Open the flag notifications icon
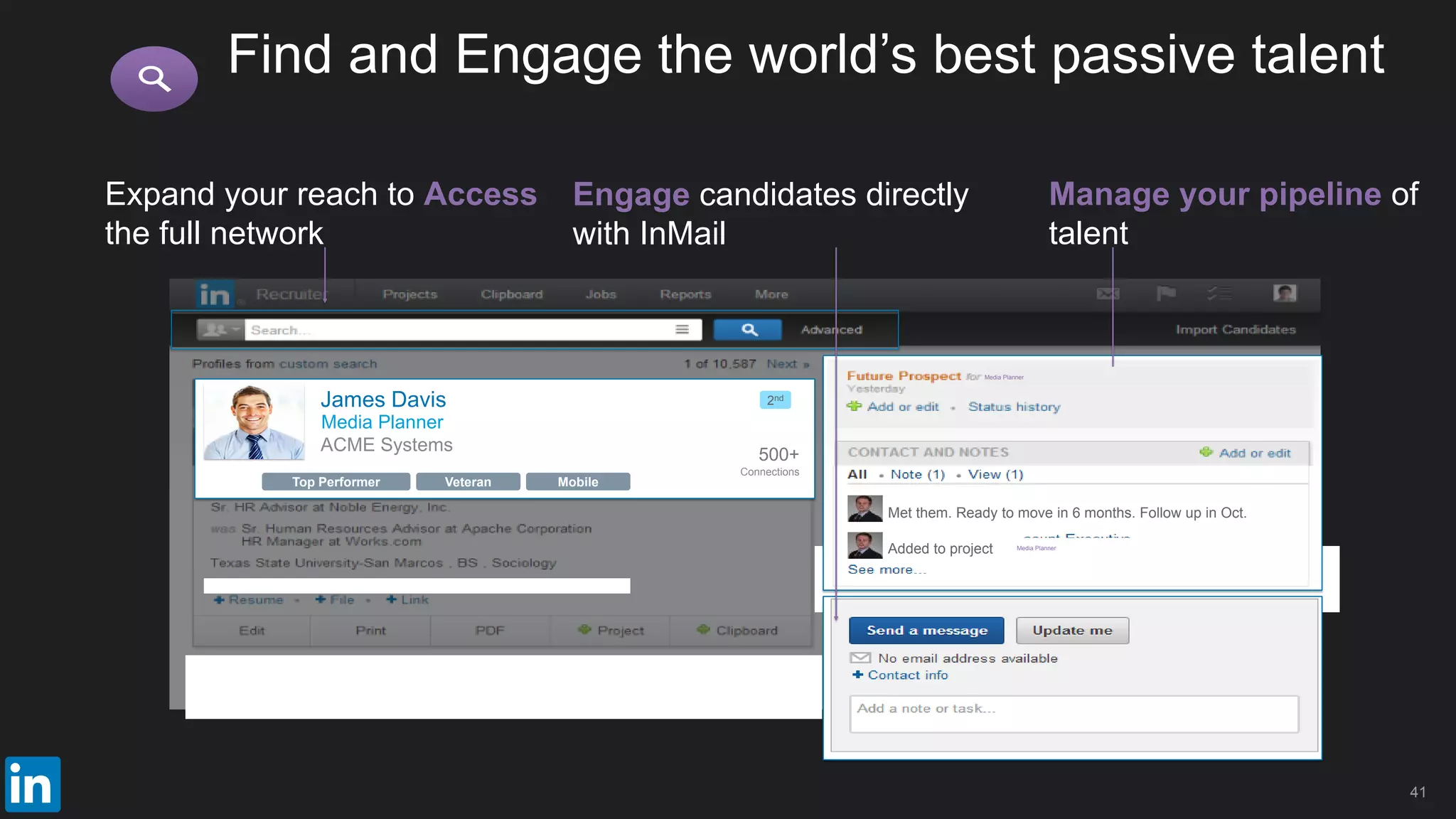The height and width of the screenshot is (819, 1456). point(1166,293)
